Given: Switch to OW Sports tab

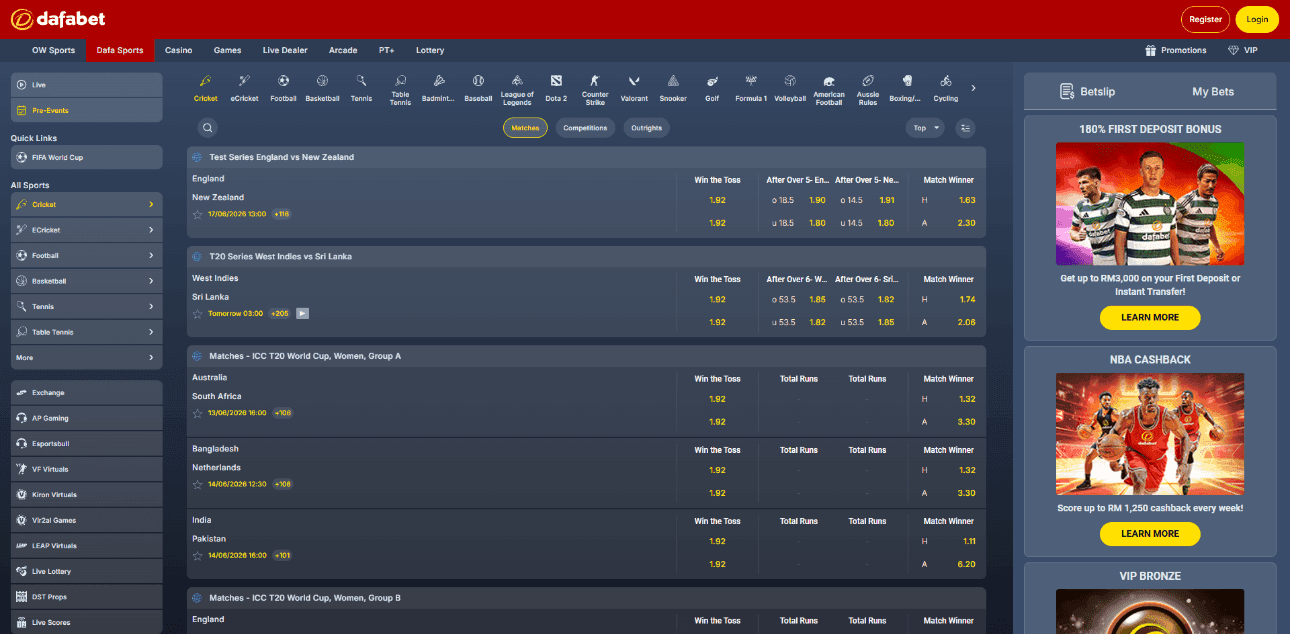Looking at the screenshot, I should coord(53,50).
